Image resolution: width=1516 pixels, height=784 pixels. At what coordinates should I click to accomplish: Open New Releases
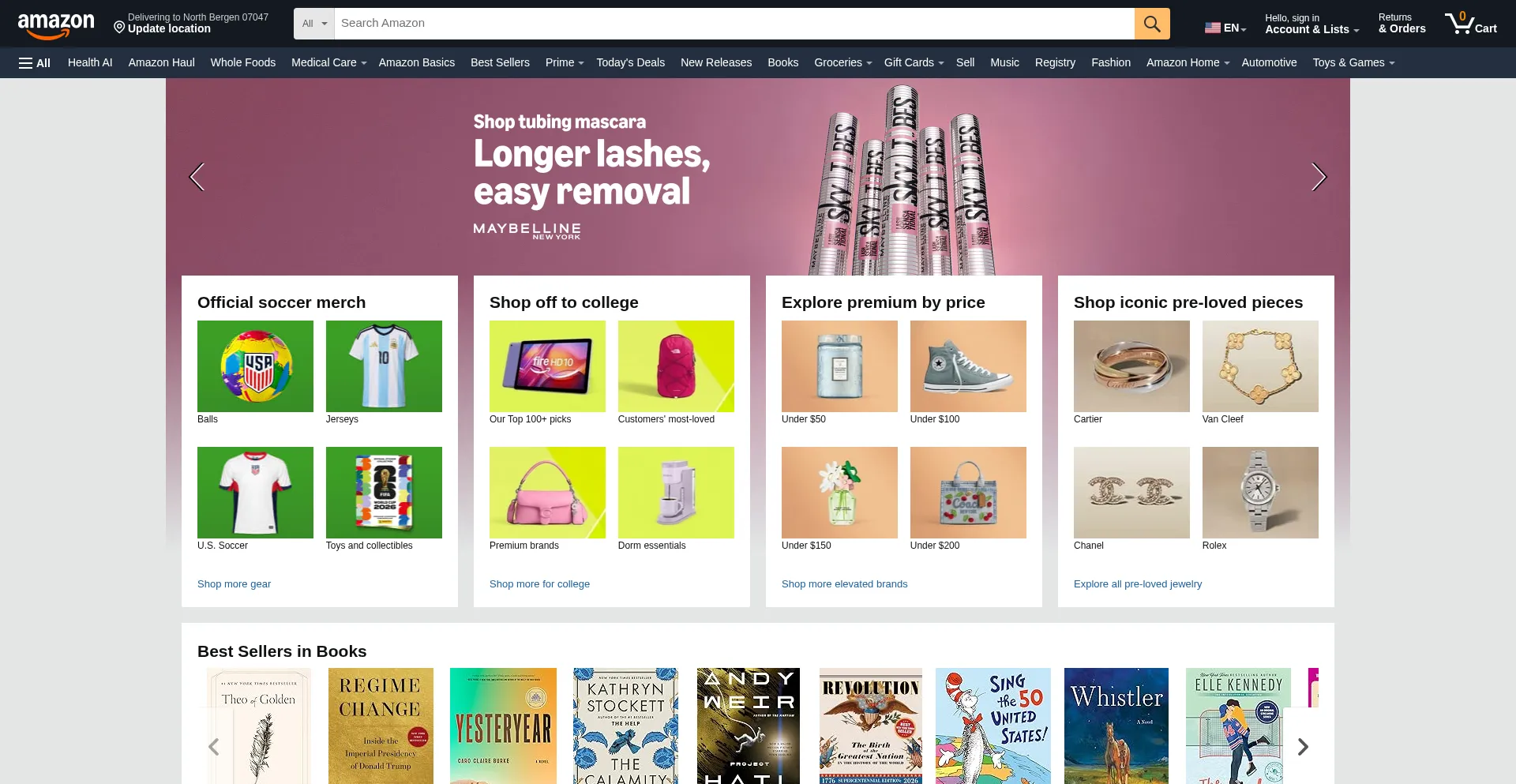[716, 63]
